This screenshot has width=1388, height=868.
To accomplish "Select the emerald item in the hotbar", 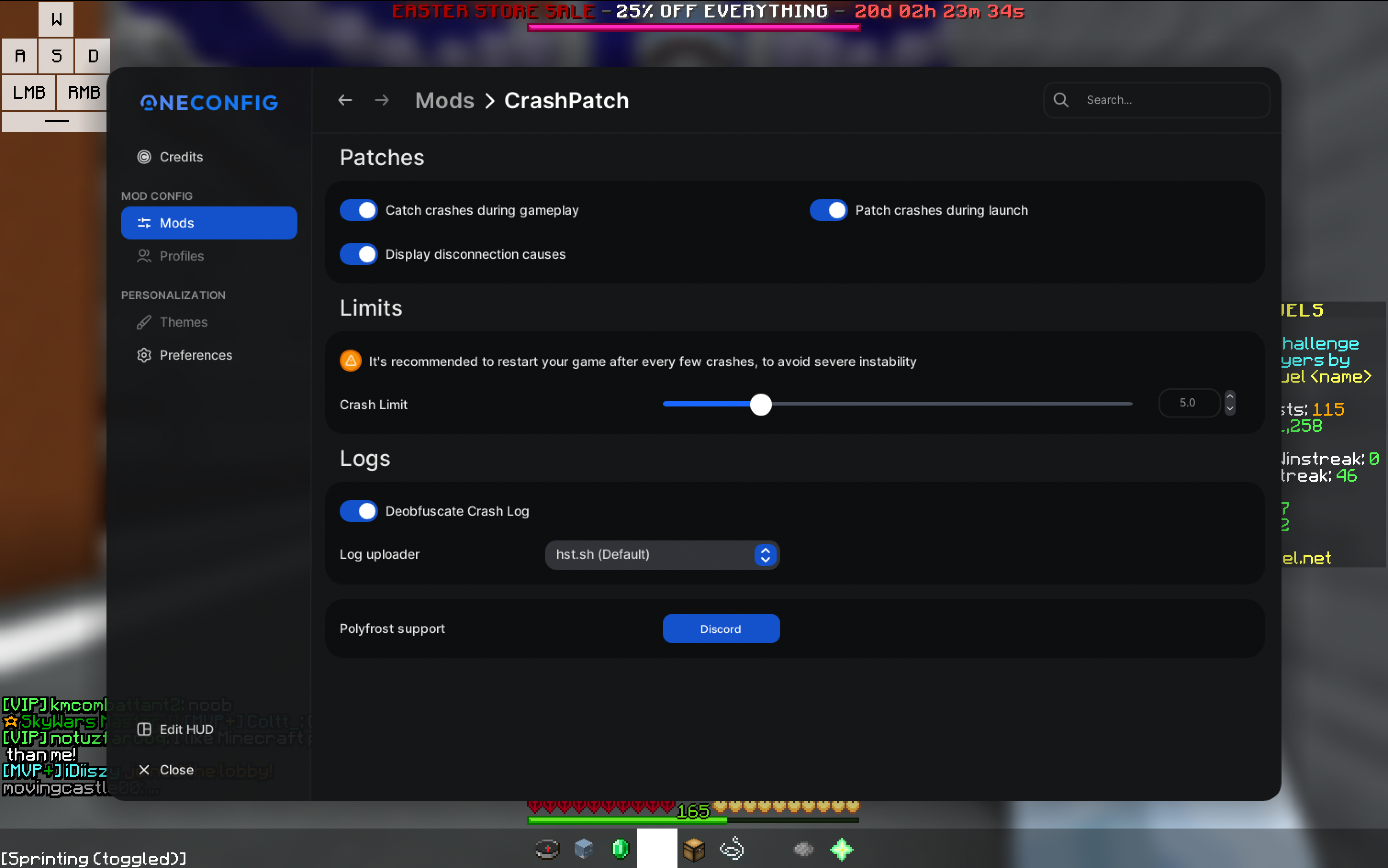I will click(x=620, y=848).
